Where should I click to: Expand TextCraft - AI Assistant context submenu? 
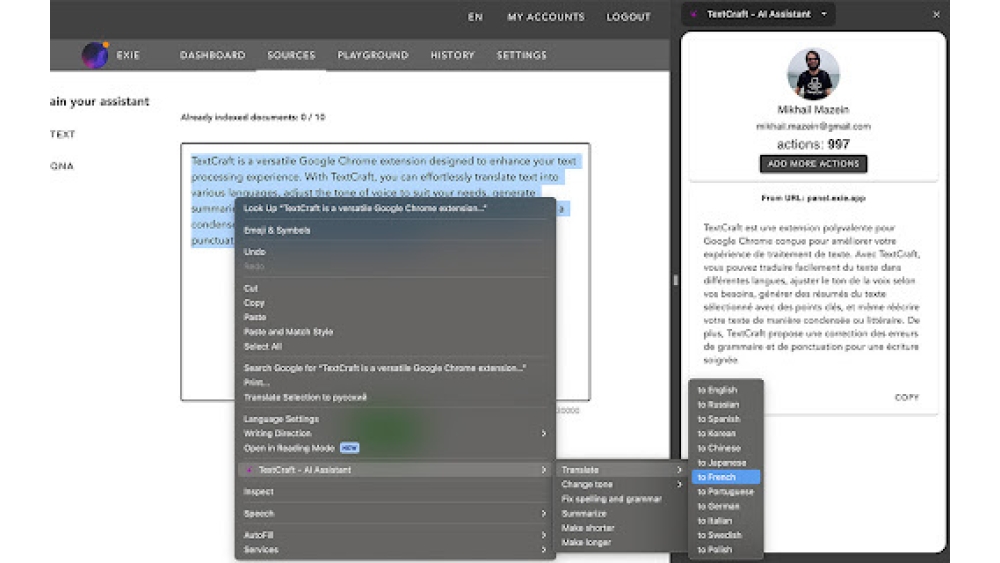(395, 470)
